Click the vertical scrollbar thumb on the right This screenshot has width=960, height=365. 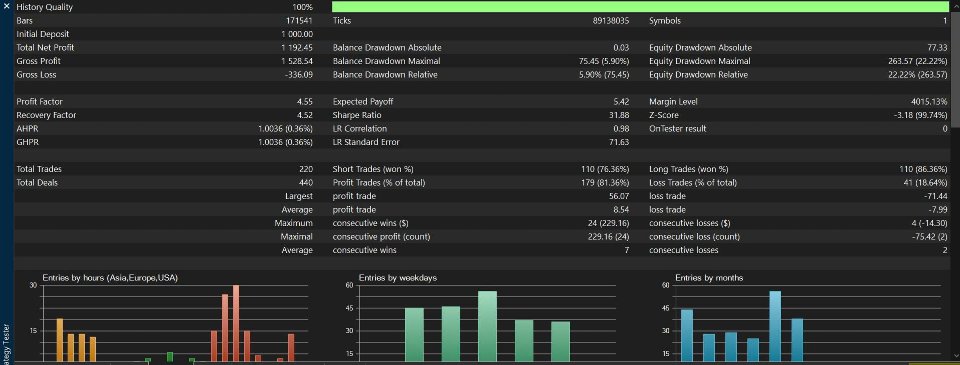tap(954, 62)
